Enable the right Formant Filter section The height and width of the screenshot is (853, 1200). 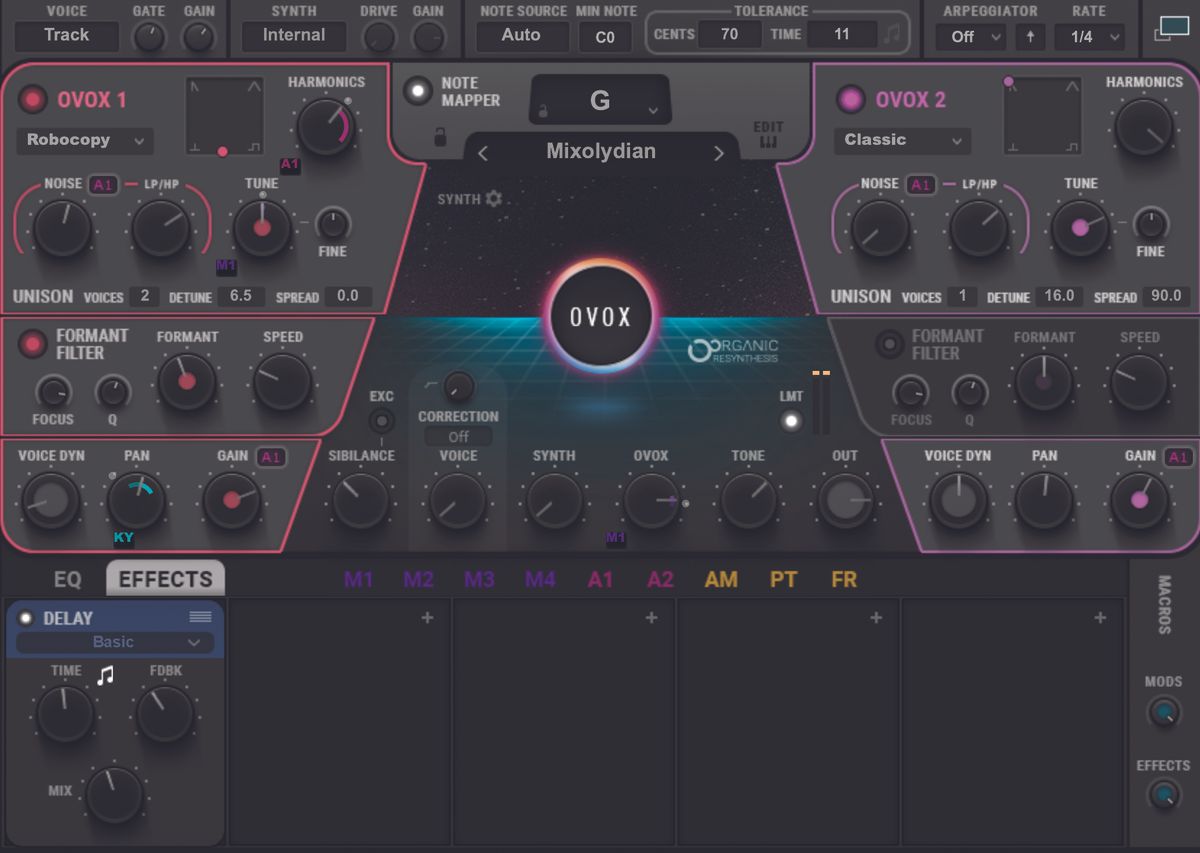click(x=890, y=344)
